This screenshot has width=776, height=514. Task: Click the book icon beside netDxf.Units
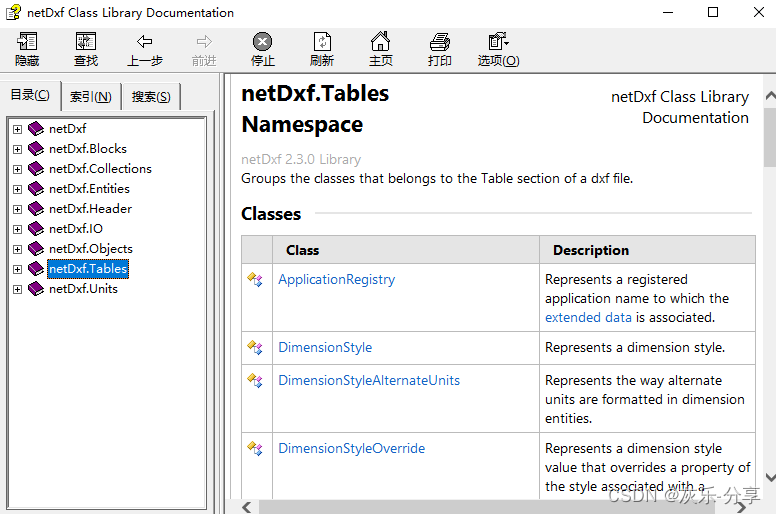tap(36, 288)
